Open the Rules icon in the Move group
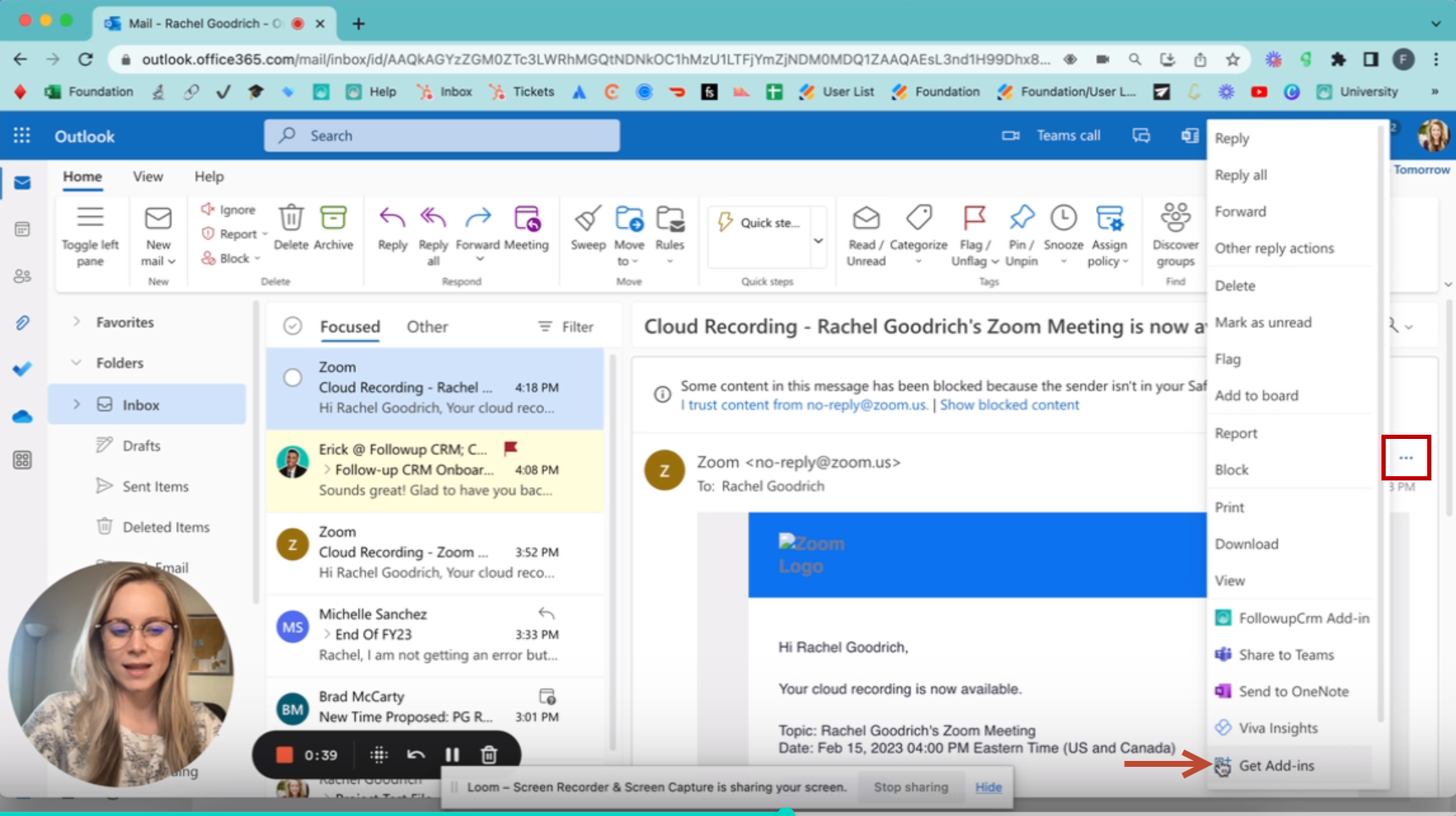 pos(671,220)
